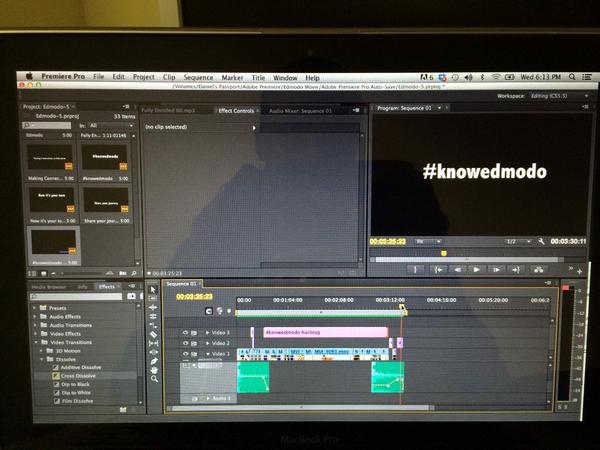This screenshot has width=600, height=450.
Task: Select the Selection arrow tool
Action: pyautogui.click(x=153, y=289)
